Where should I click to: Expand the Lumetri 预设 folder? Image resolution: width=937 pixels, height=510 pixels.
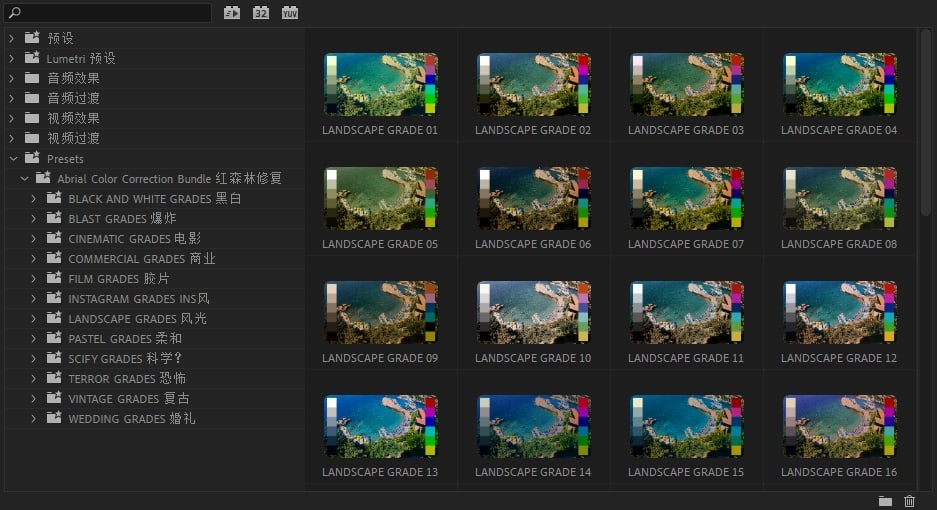[11, 59]
